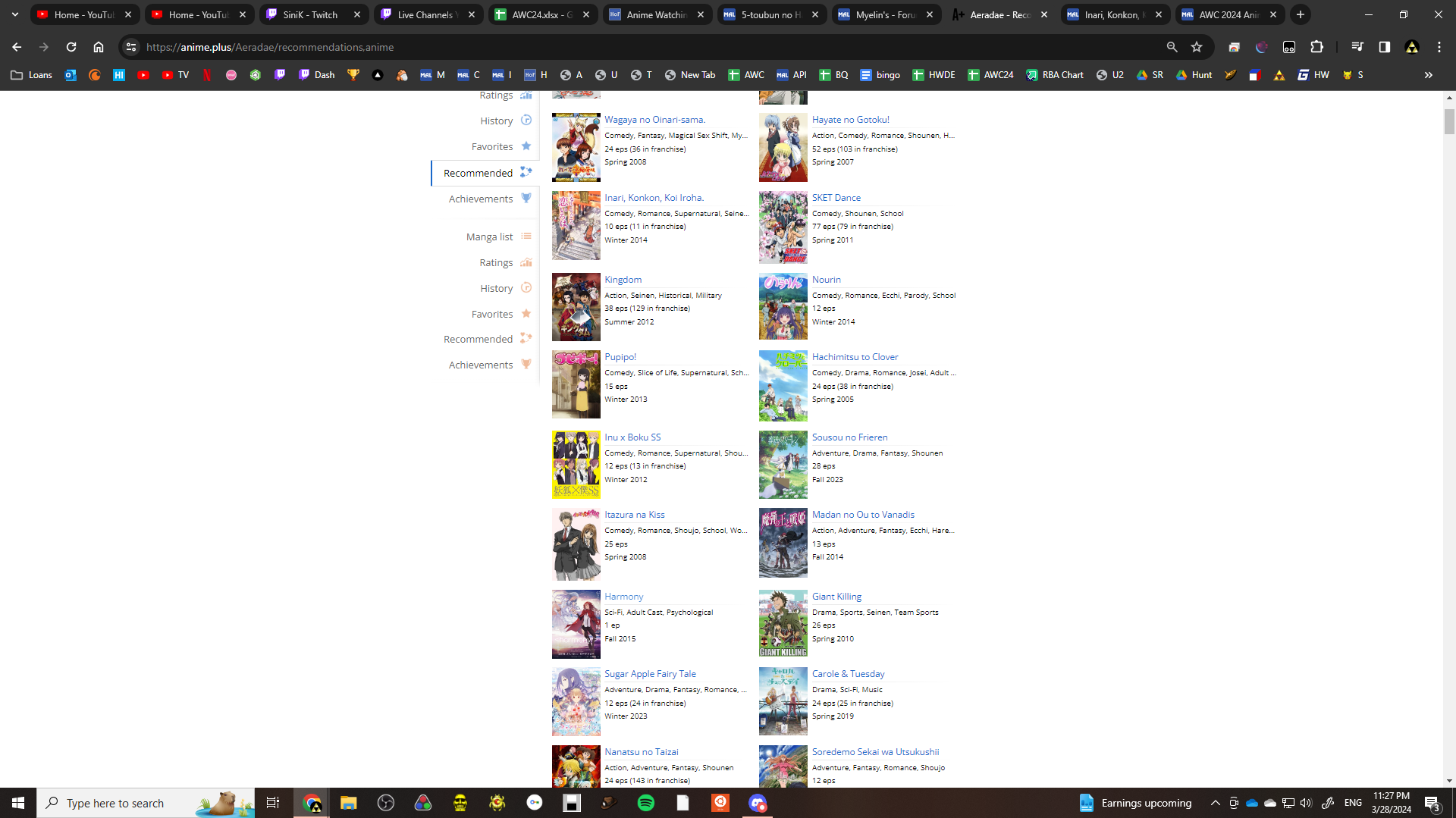The height and width of the screenshot is (818, 1456).
Task: Click the Inu x Boku SS cover thumbnail
Action: [x=576, y=465]
